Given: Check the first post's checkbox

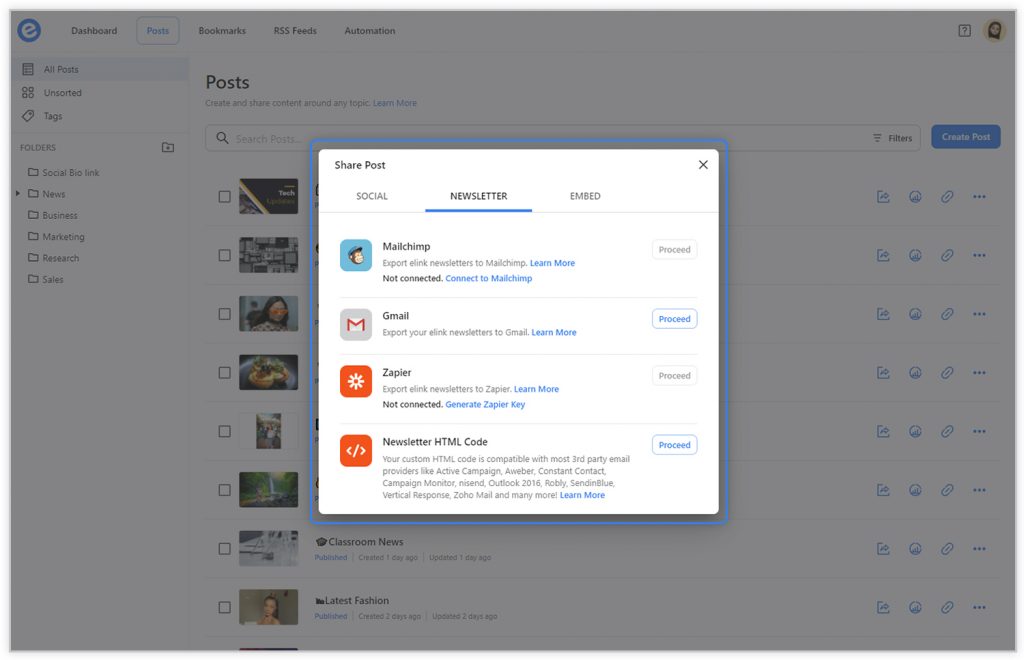Looking at the screenshot, I should tap(225, 197).
